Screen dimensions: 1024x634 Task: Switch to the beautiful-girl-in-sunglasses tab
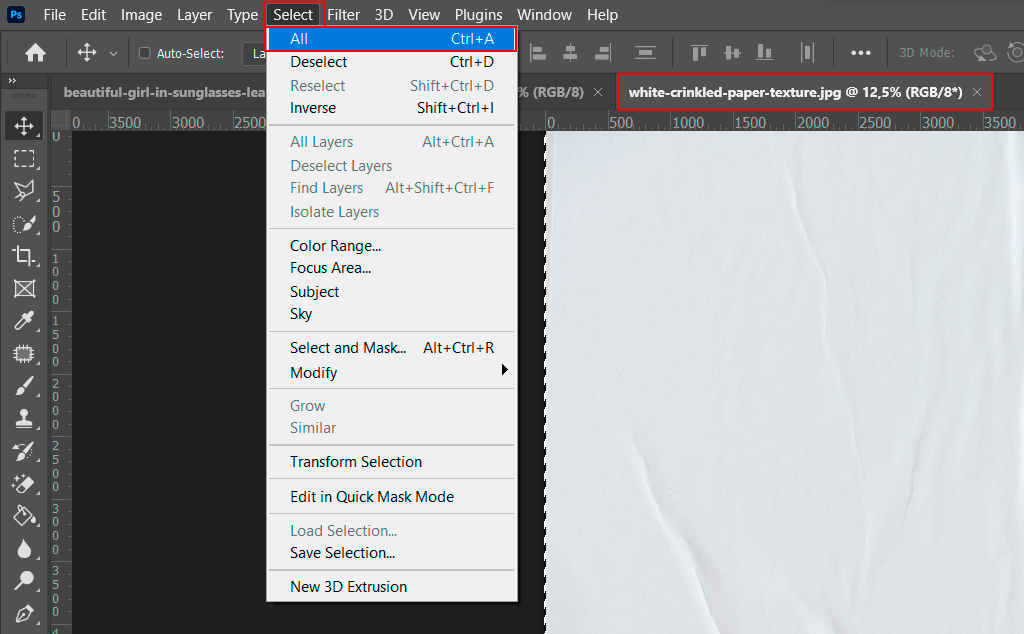[163, 92]
